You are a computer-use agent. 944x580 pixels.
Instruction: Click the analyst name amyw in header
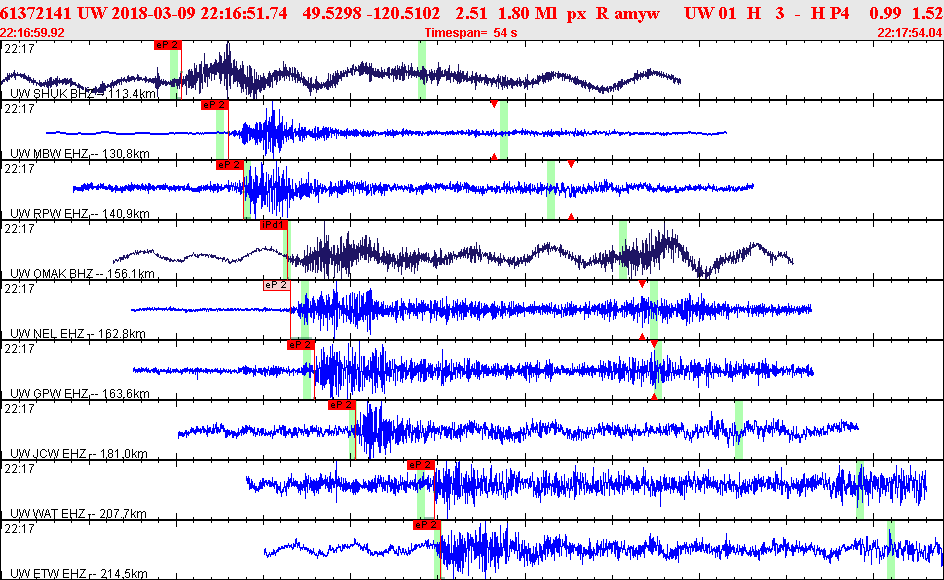(x=636, y=13)
